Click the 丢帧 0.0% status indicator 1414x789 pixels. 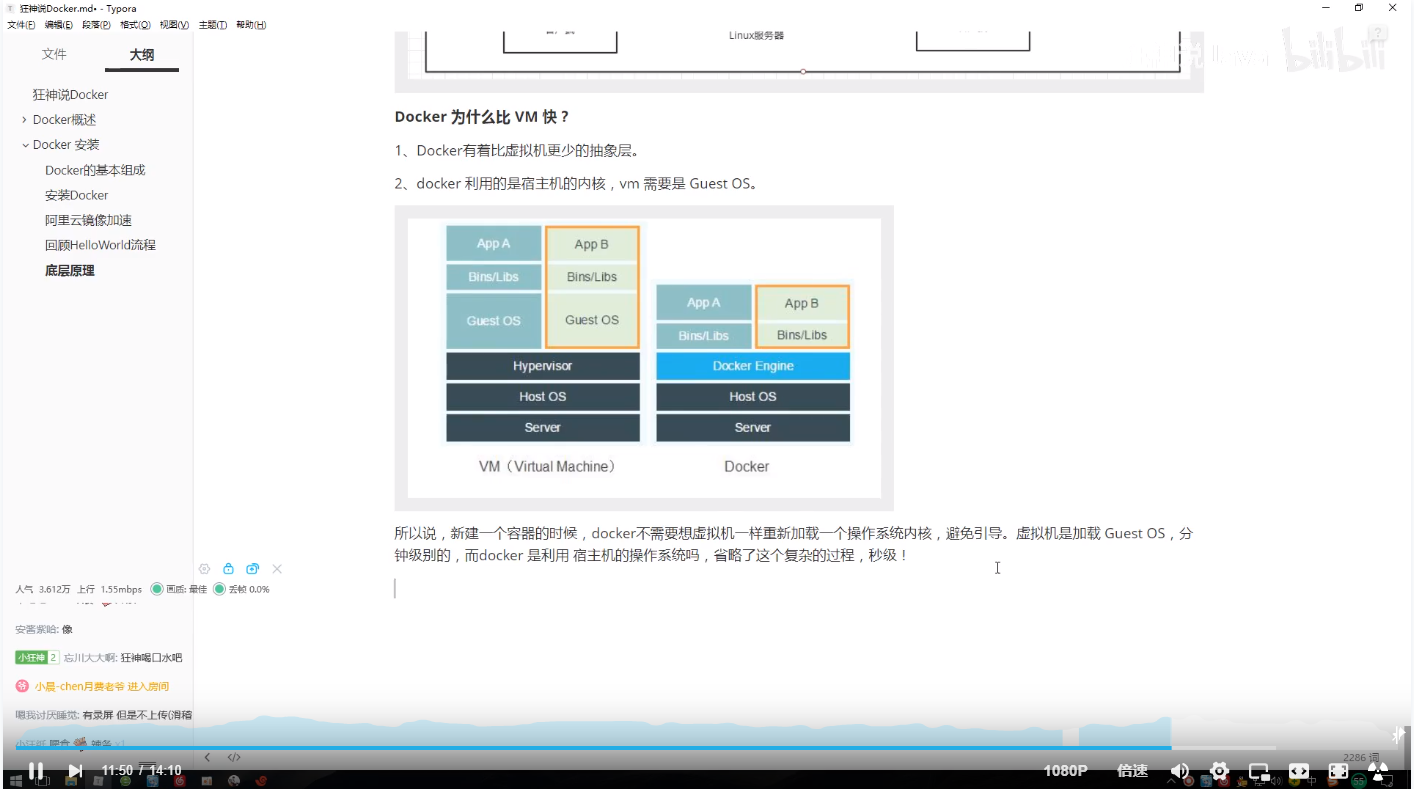pyautogui.click(x=241, y=589)
